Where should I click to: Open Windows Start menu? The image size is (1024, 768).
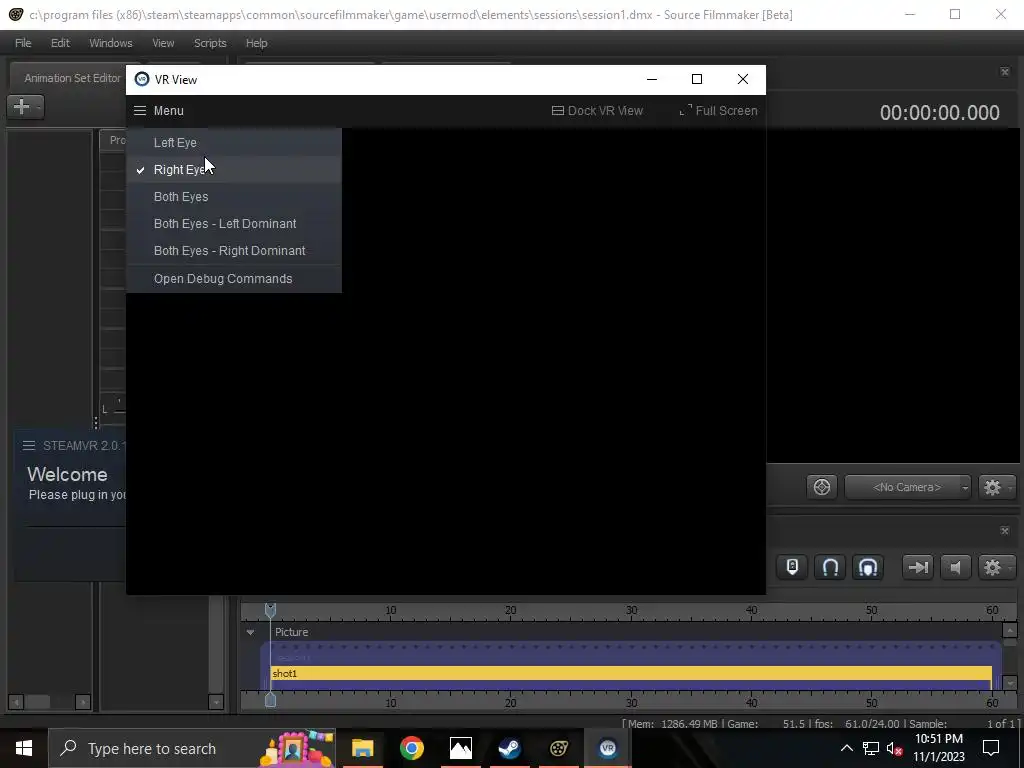[24, 748]
